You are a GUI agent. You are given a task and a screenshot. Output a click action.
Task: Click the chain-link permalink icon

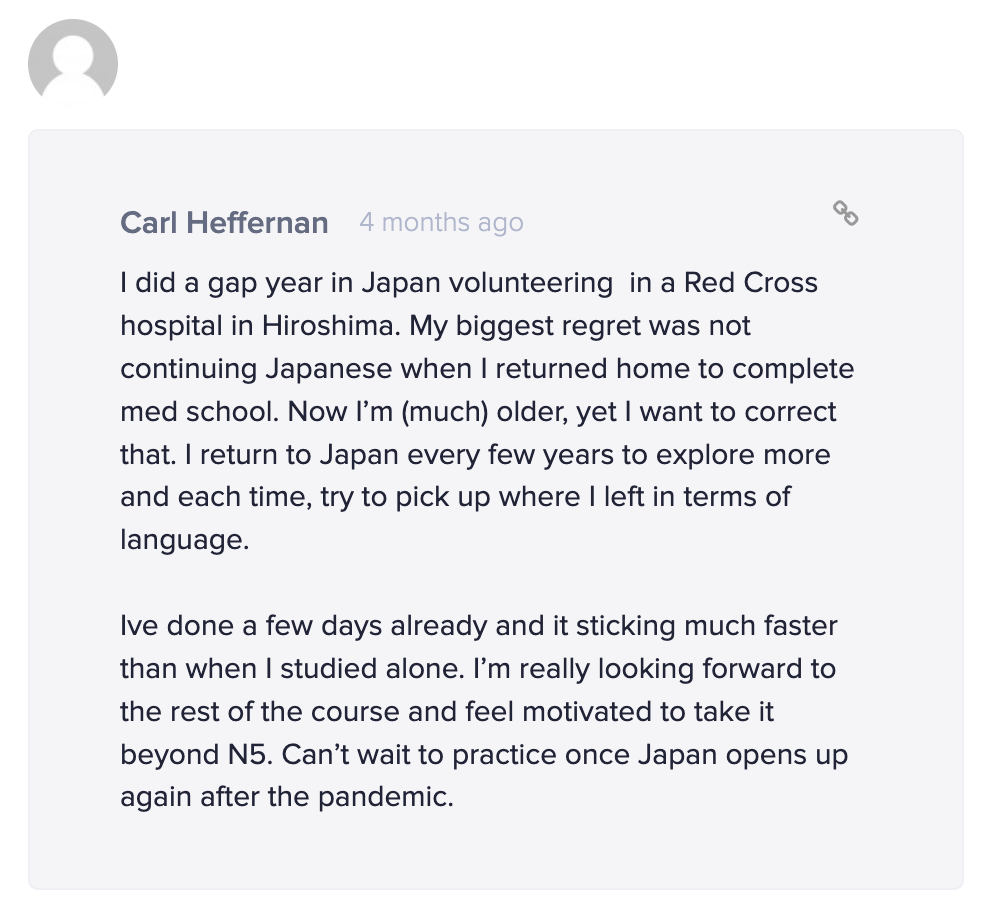point(845,213)
